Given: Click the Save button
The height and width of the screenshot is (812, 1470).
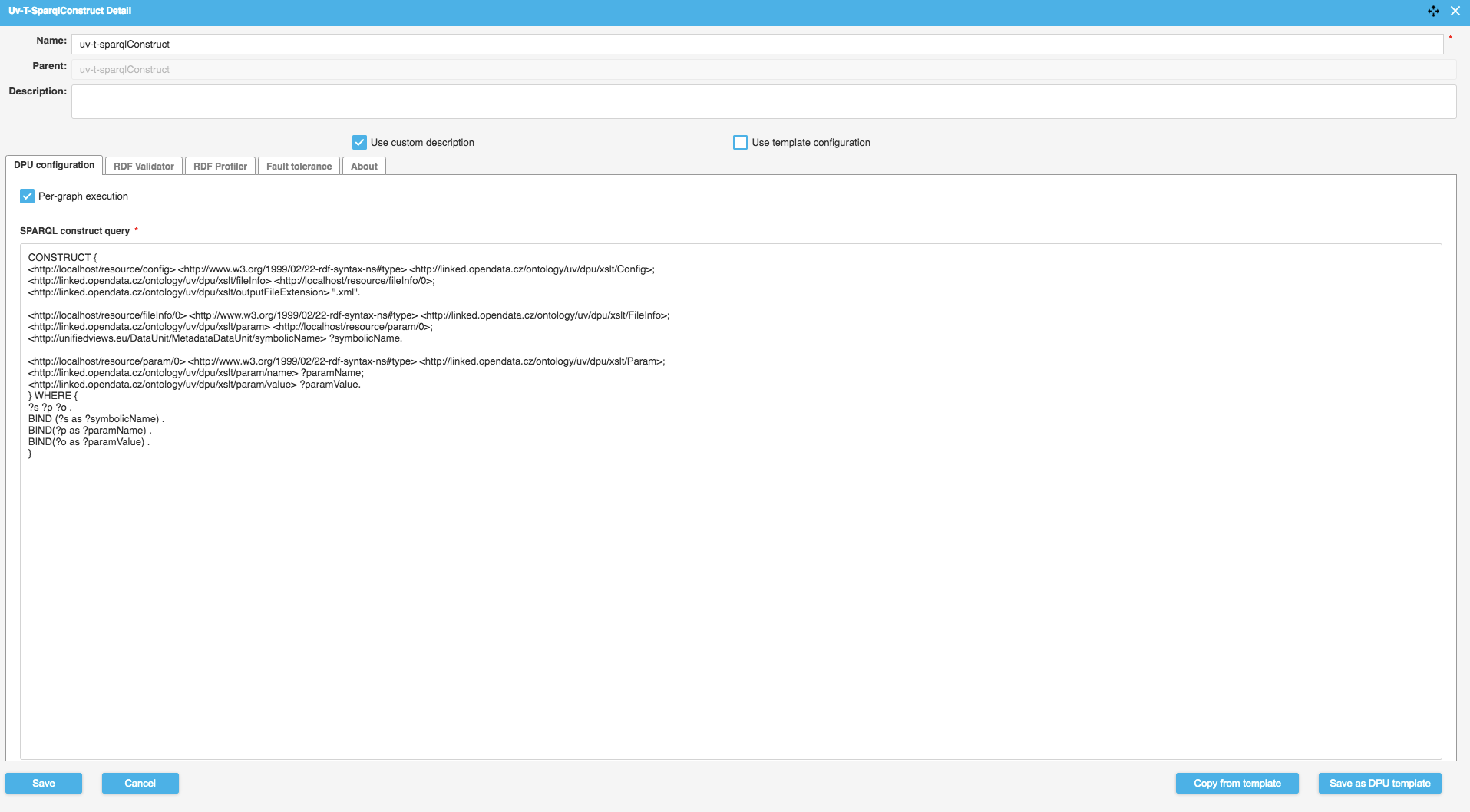Looking at the screenshot, I should [x=44, y=783].
